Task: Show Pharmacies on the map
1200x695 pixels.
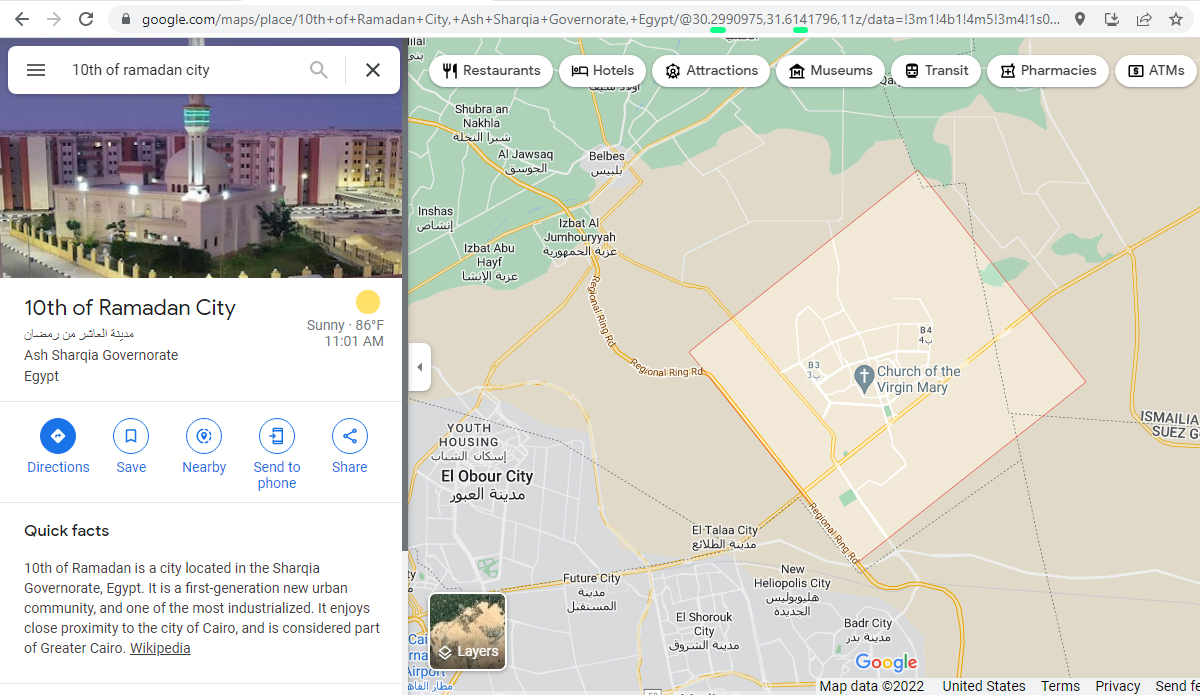Action: pos(1048,71)
